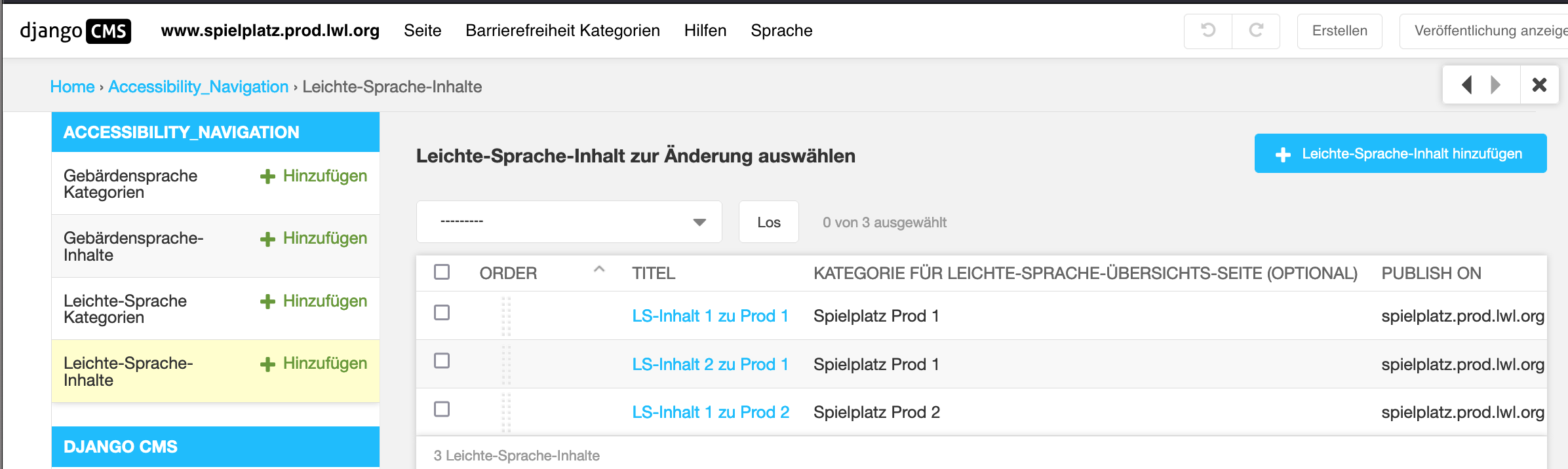The image size is (1568, 469).
Task: Sort by the TITEL column header
Action: click(654, 273)
